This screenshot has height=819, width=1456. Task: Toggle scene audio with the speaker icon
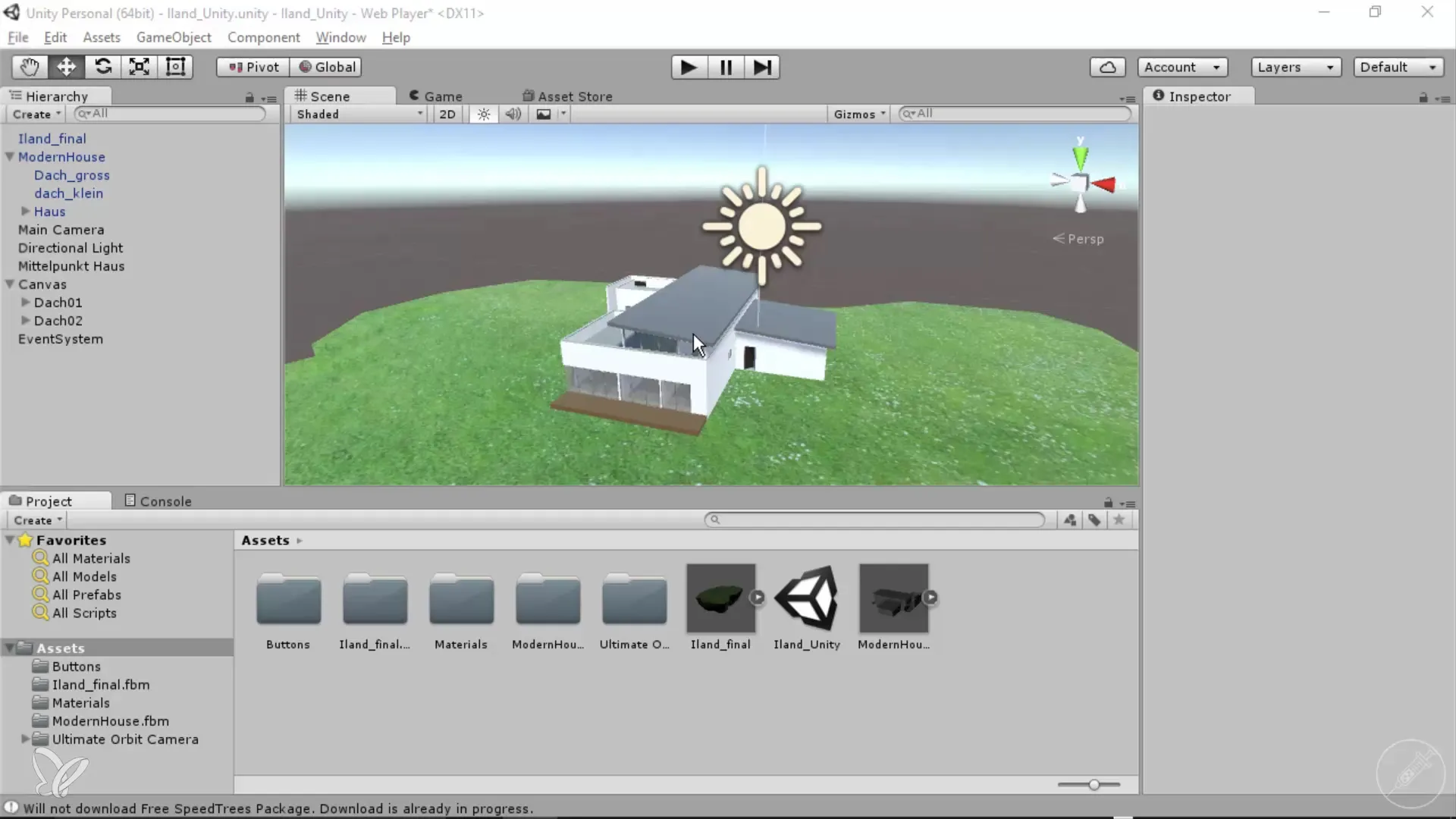[x=513, y=114]
